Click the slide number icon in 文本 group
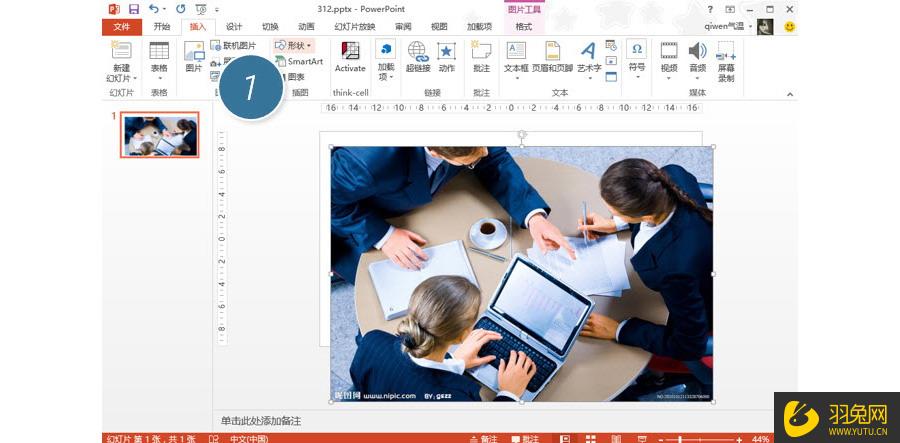 click(x=611, y=61)
